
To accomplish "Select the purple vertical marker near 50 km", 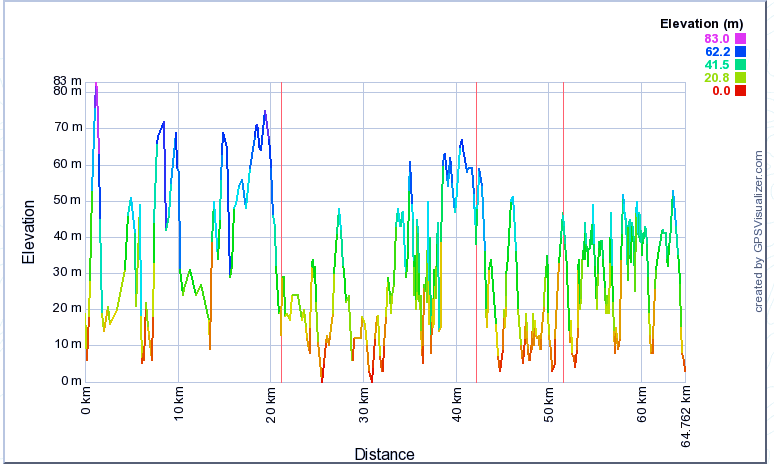I will point(563,230).
